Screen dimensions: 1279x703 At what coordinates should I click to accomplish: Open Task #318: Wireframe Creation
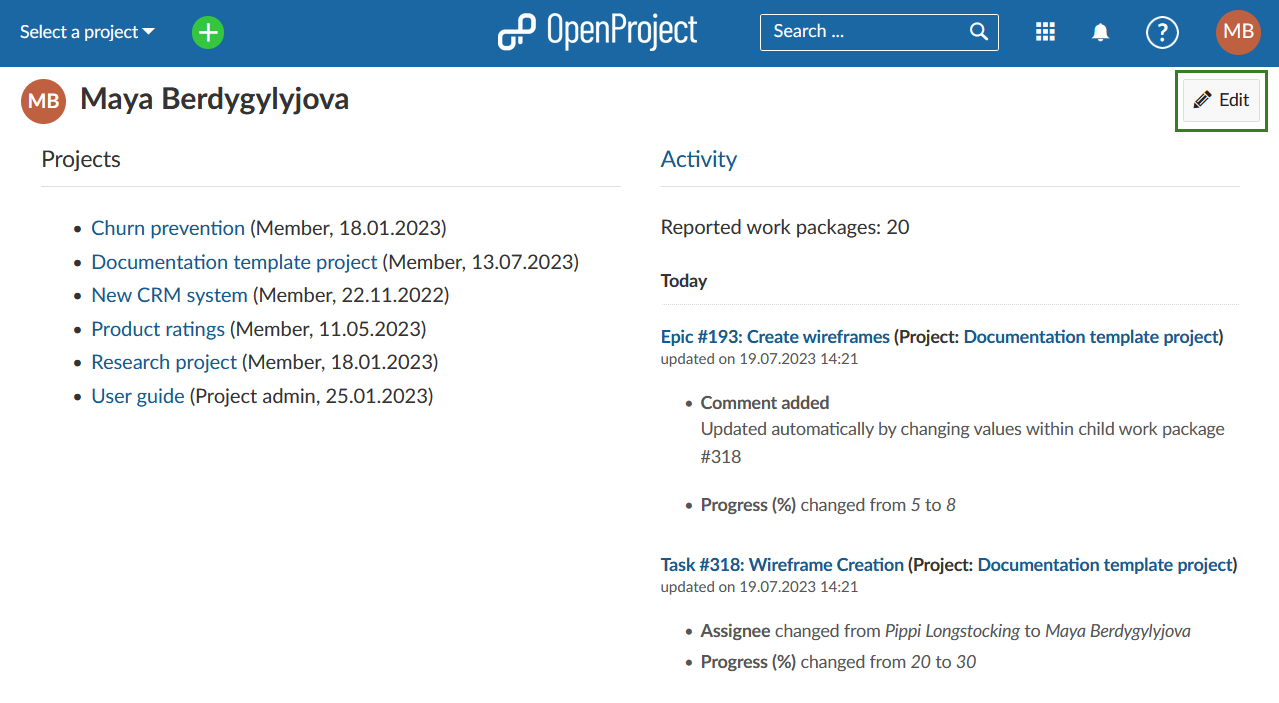782,565
